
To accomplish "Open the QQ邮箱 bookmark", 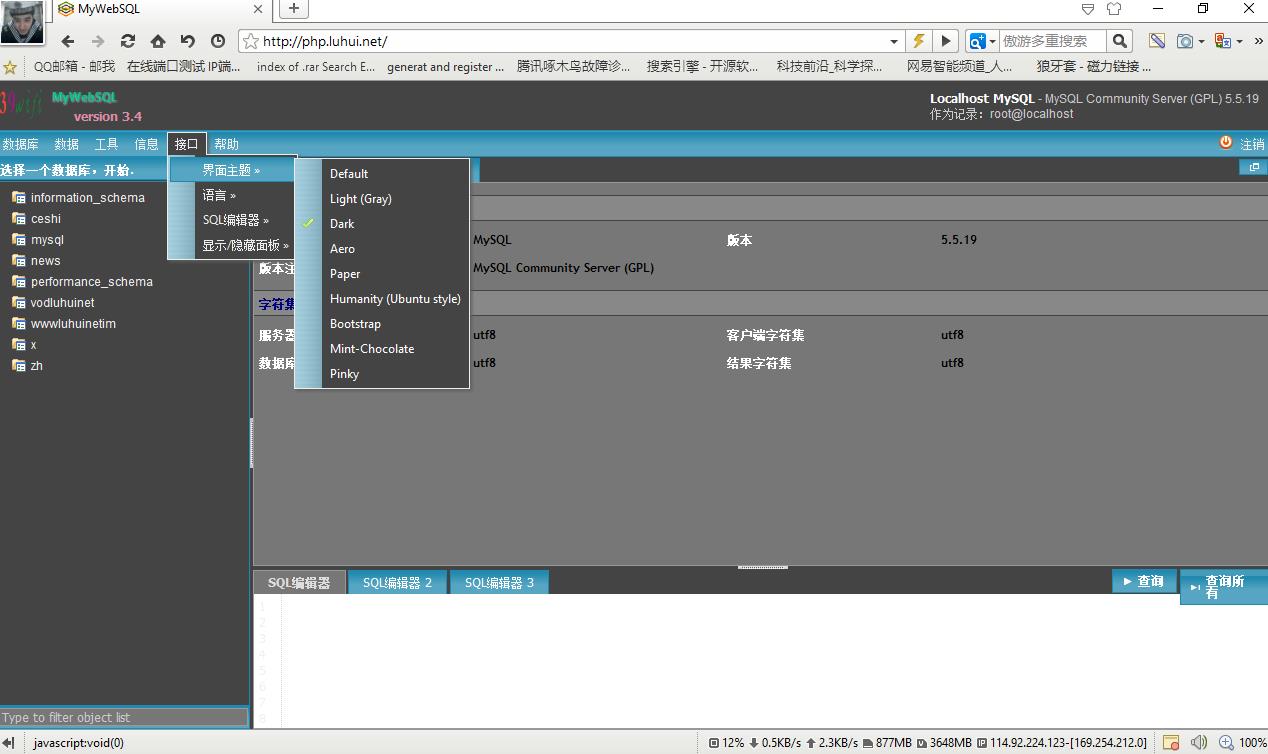I will (x=74, y=67).
